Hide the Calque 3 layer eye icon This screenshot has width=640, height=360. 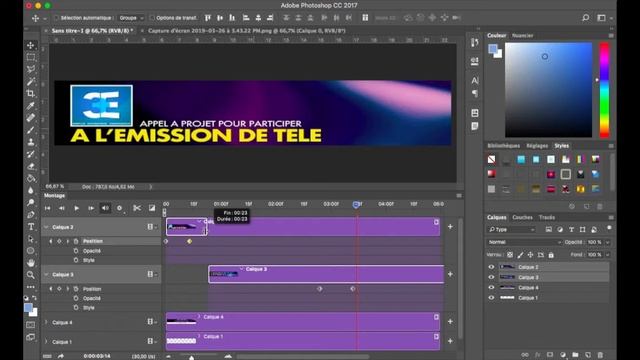click(x=491, y=277)
